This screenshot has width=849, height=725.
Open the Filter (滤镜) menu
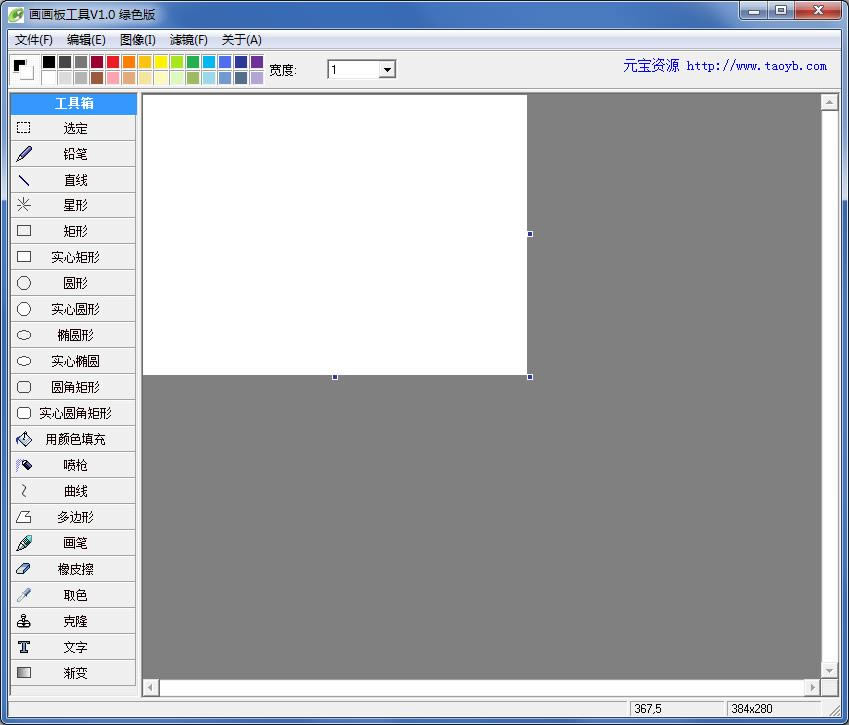coord(188,40)
